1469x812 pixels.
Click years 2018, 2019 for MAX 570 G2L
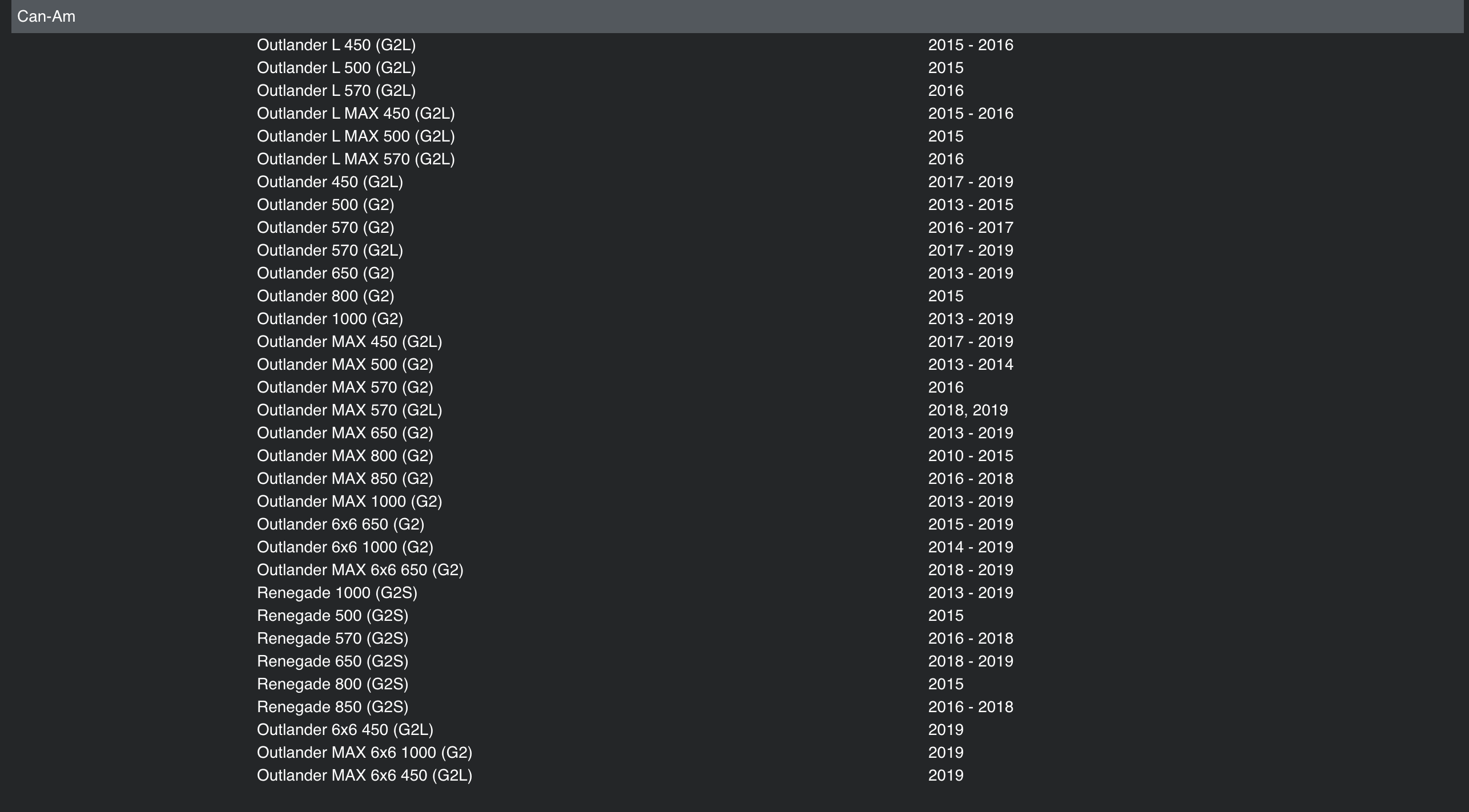968,410
